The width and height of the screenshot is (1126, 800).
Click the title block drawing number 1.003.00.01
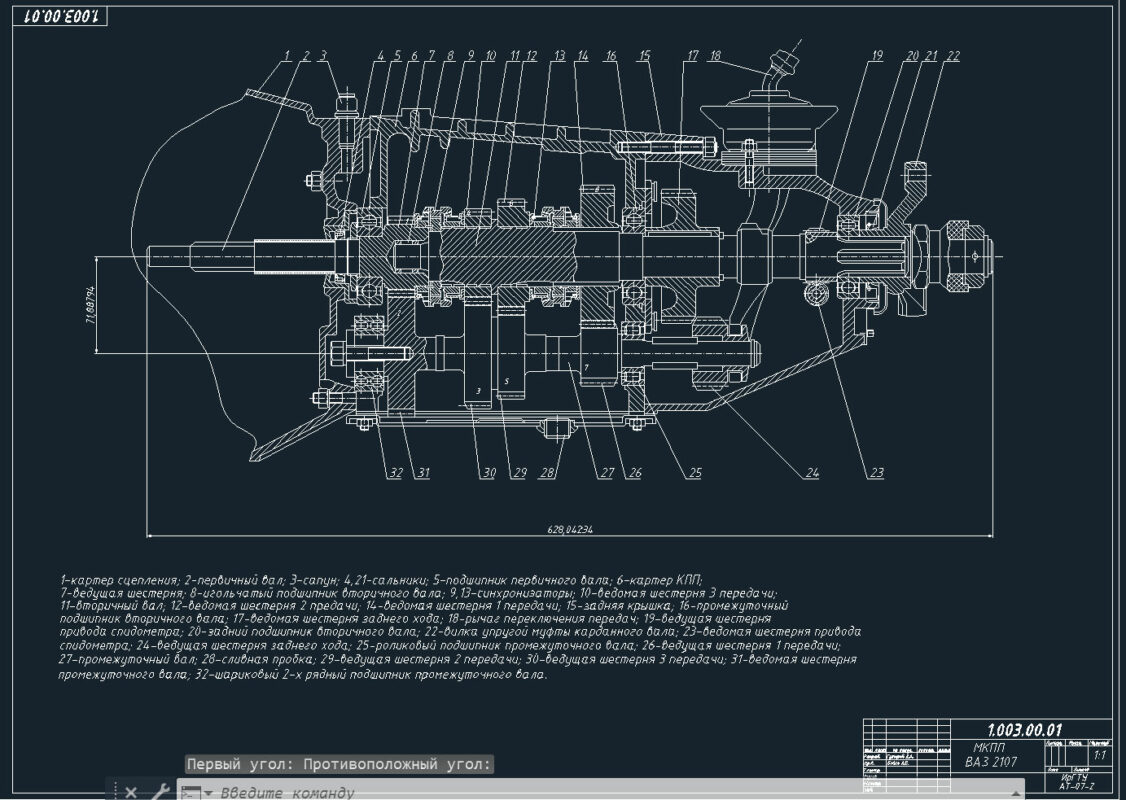point(1024,729)
